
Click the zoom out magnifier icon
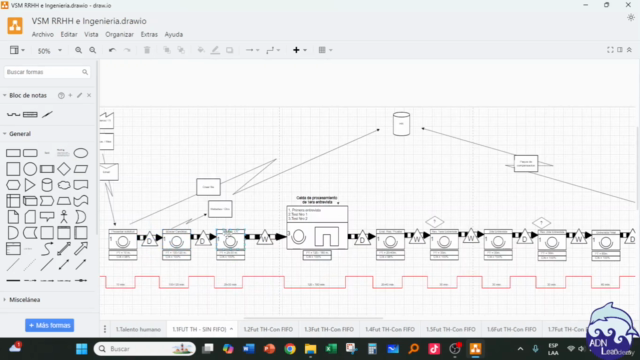[x=93, y=50]
